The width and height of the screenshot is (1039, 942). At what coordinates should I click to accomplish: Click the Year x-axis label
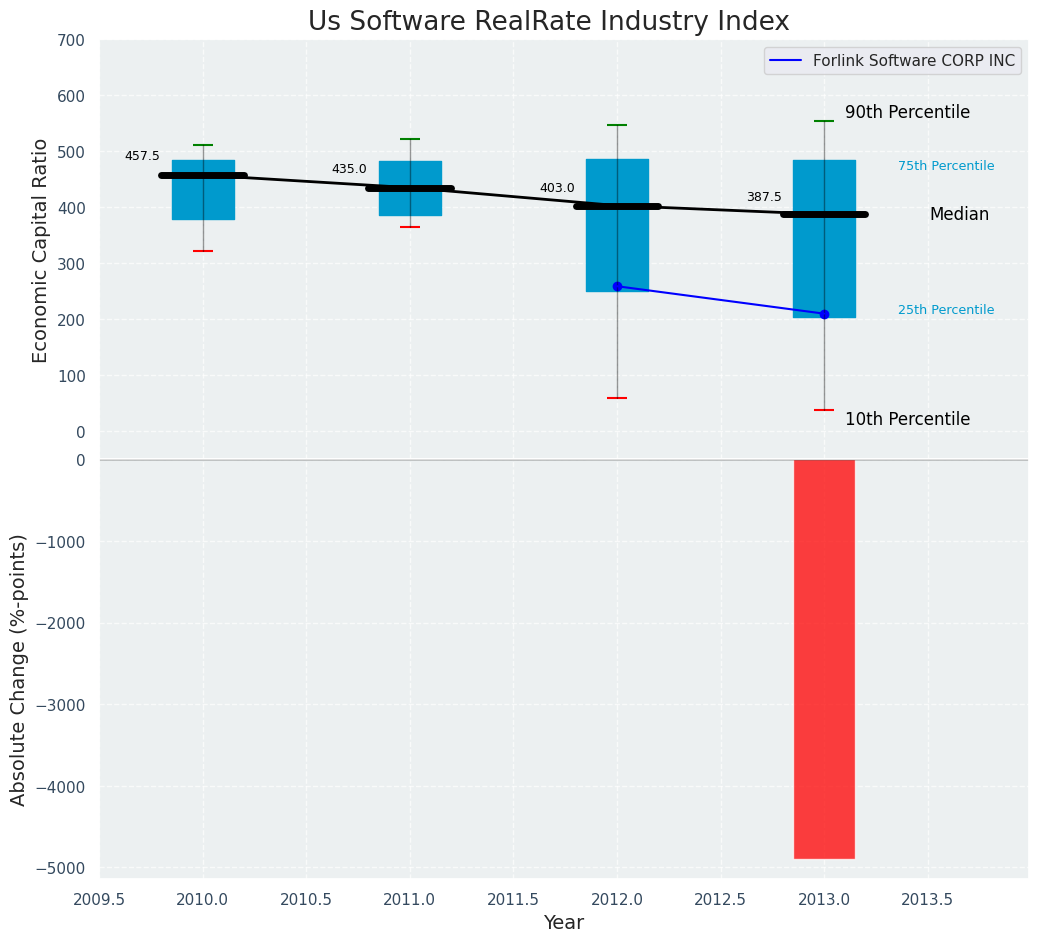click(564, 922)
